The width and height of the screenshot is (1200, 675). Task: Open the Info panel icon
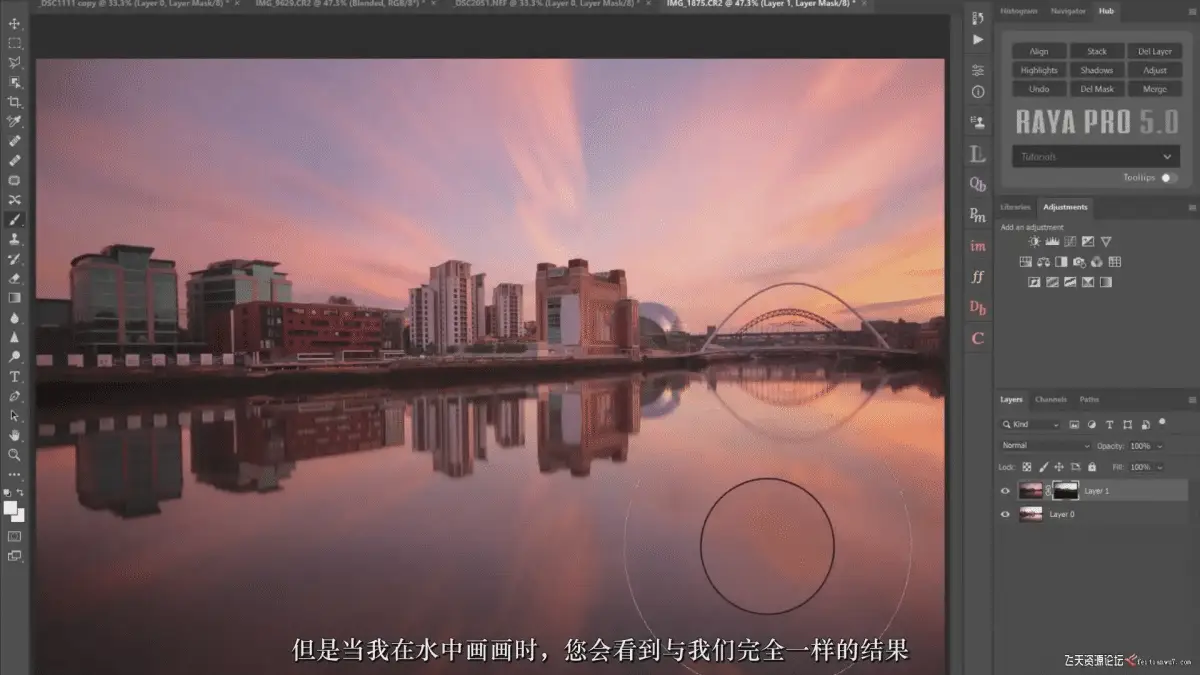click(x=978, y=91)
